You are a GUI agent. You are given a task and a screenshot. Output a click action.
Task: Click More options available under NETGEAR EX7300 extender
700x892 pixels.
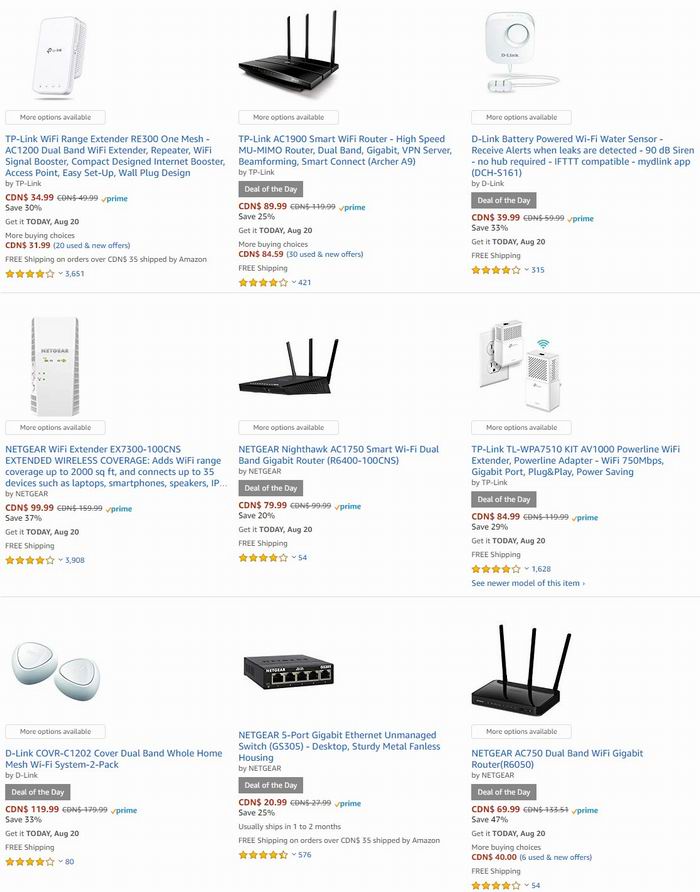click(x=55, y=427)
